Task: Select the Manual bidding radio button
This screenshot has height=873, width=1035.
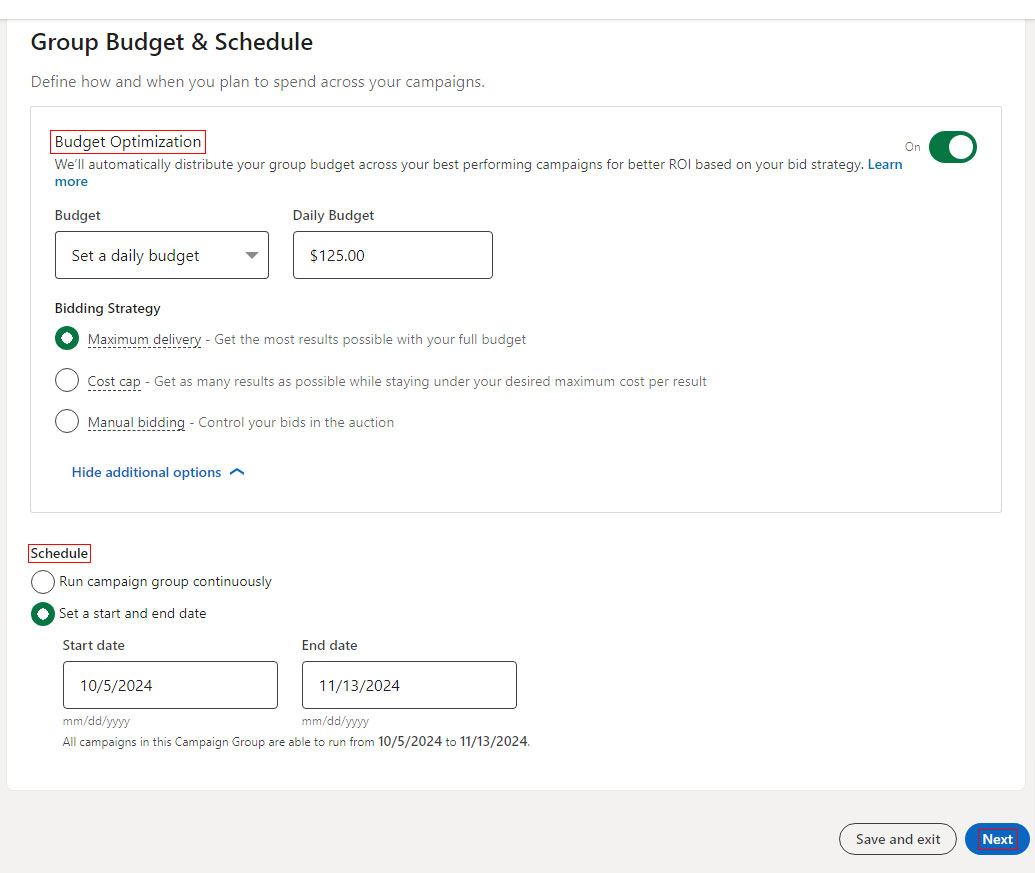Action: click(67, 421)
